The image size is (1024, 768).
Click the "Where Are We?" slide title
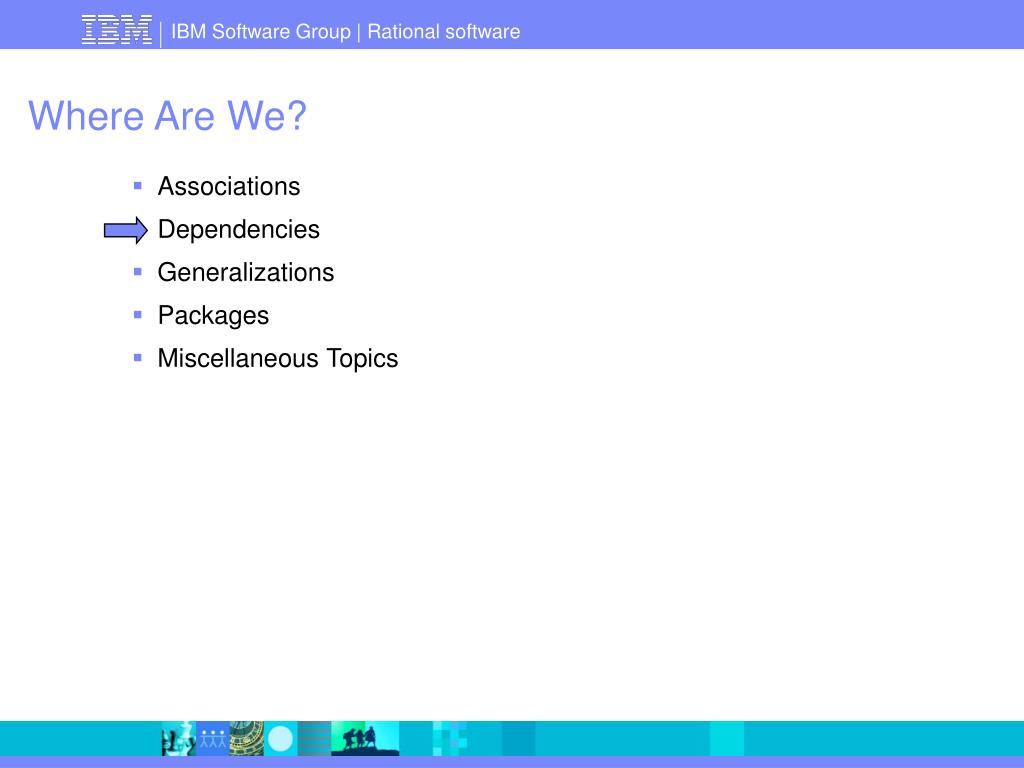point(167,116)
